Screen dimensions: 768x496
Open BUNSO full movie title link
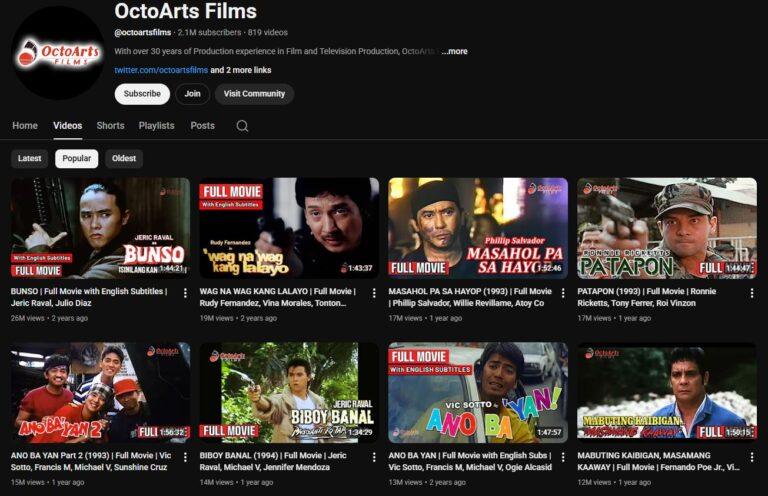pyautogui.click(x=89, y=297)
